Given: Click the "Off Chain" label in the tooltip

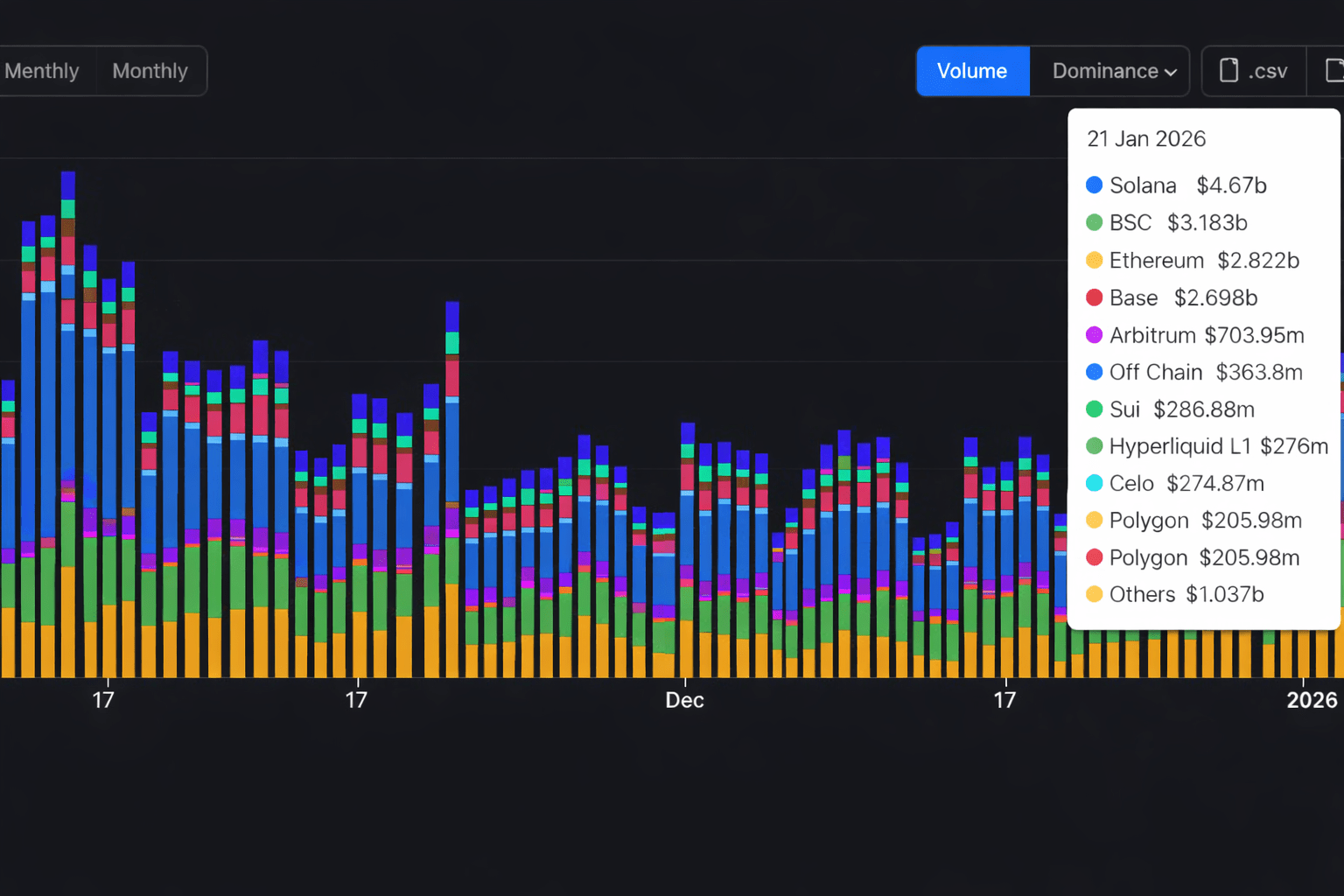Looking at the screenshot, I should coord(1156,372).
